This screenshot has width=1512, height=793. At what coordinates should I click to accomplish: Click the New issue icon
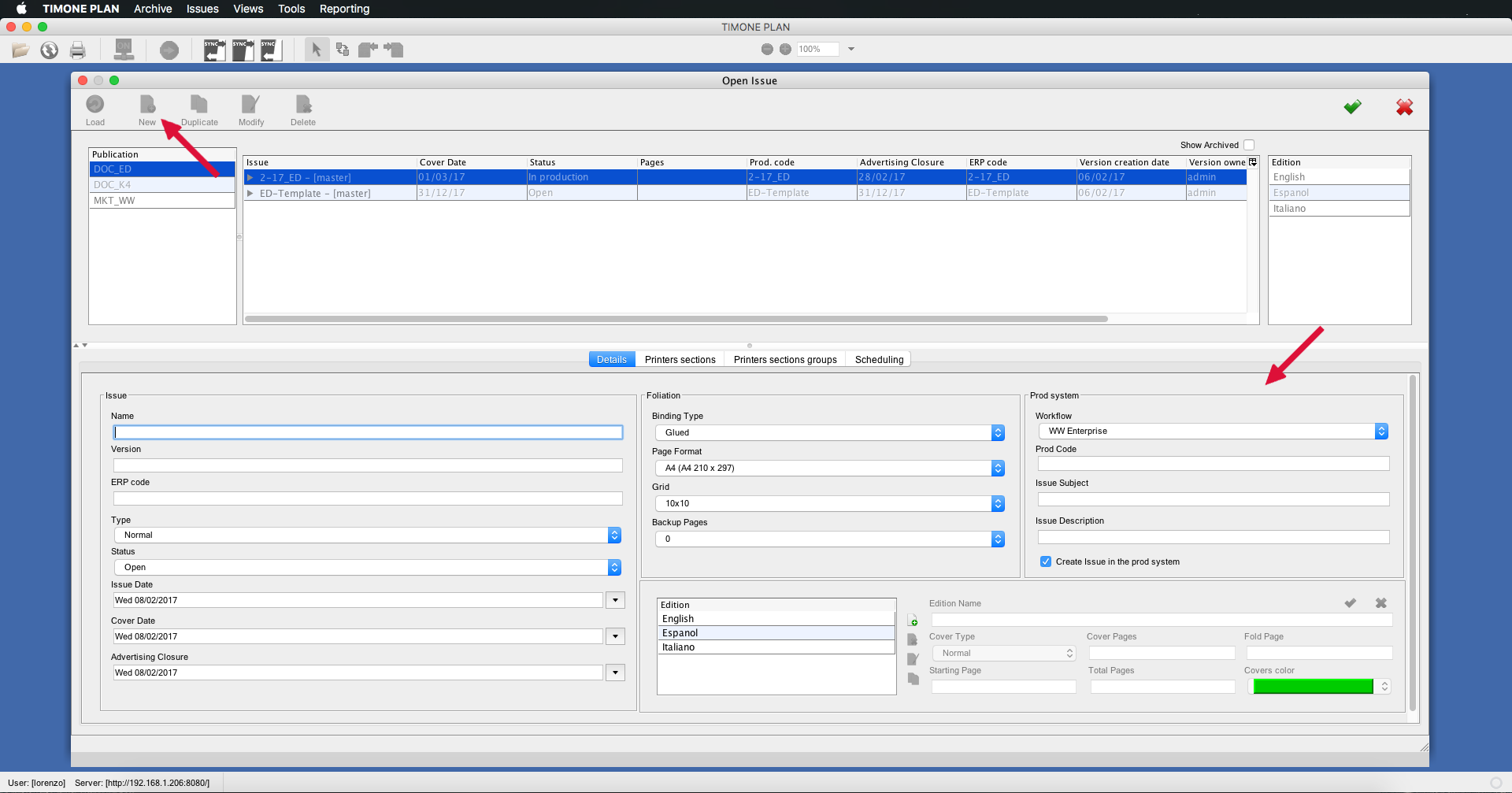coord(147,105)
